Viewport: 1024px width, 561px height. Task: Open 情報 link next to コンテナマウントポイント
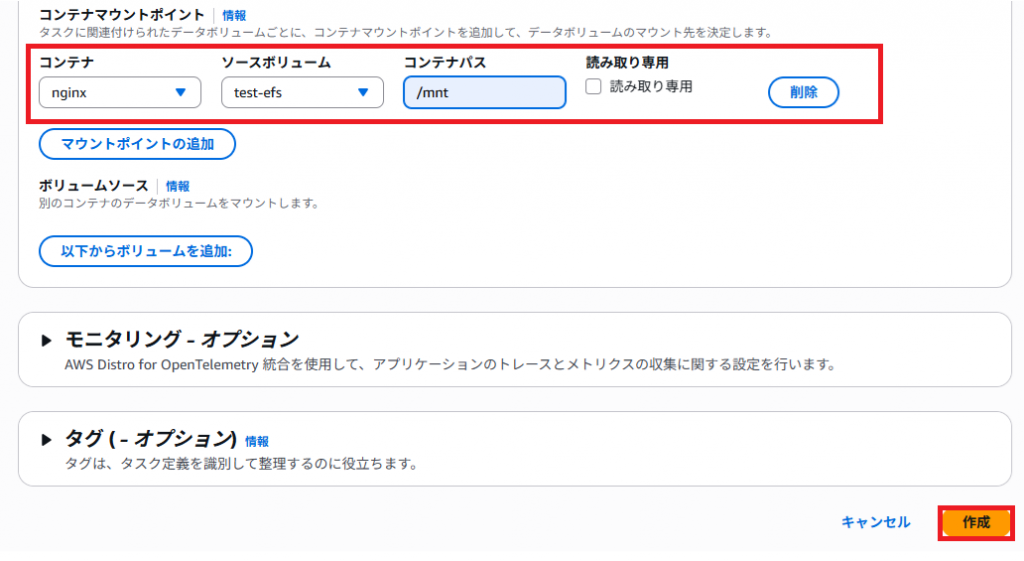[x=234, y=16]
